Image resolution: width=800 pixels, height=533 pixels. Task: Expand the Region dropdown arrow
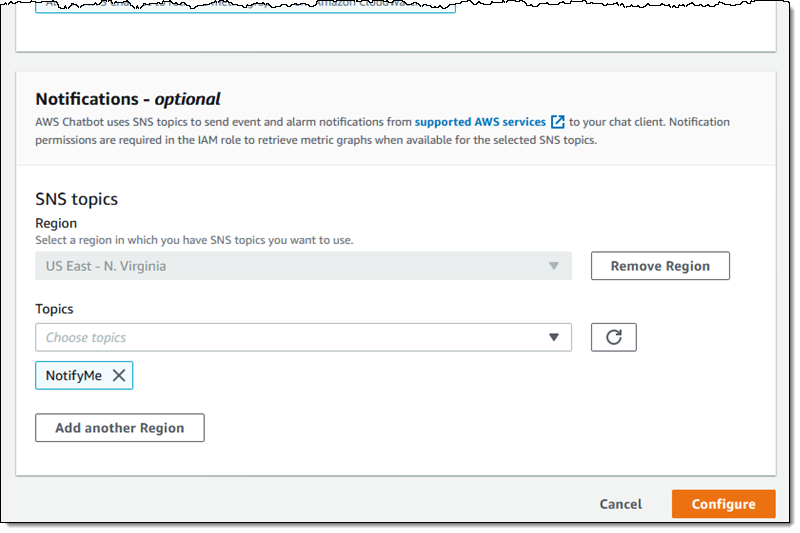554,266
